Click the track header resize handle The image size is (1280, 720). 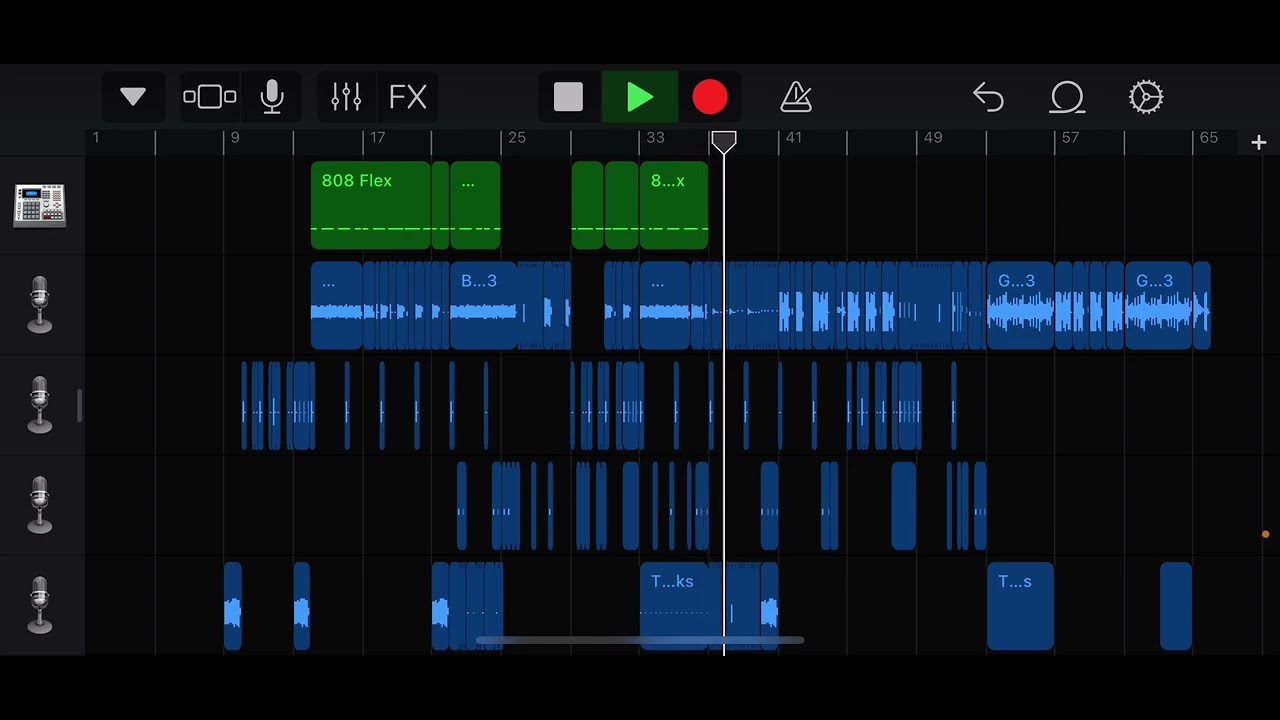pos(80,405)
